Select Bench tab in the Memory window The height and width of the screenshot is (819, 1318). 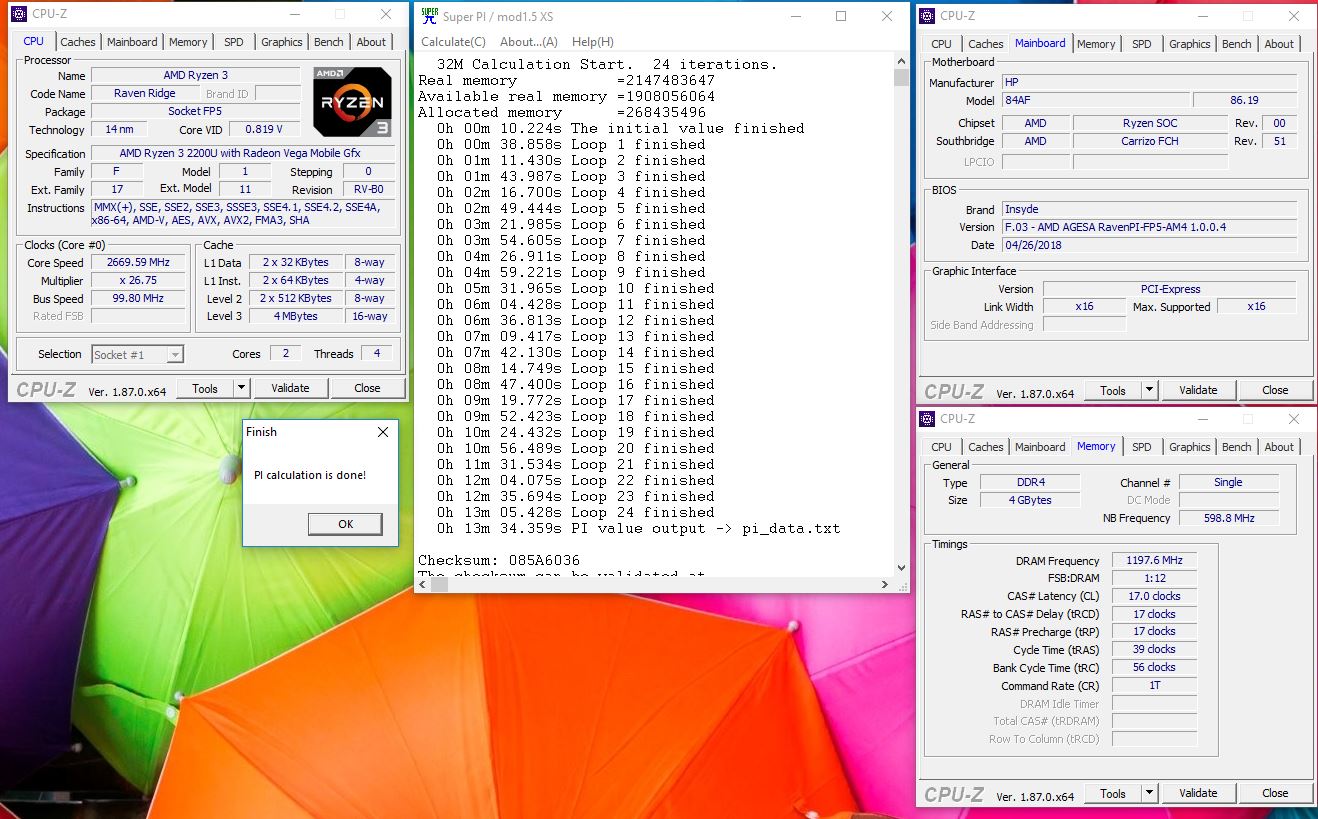click(1237, 447)
